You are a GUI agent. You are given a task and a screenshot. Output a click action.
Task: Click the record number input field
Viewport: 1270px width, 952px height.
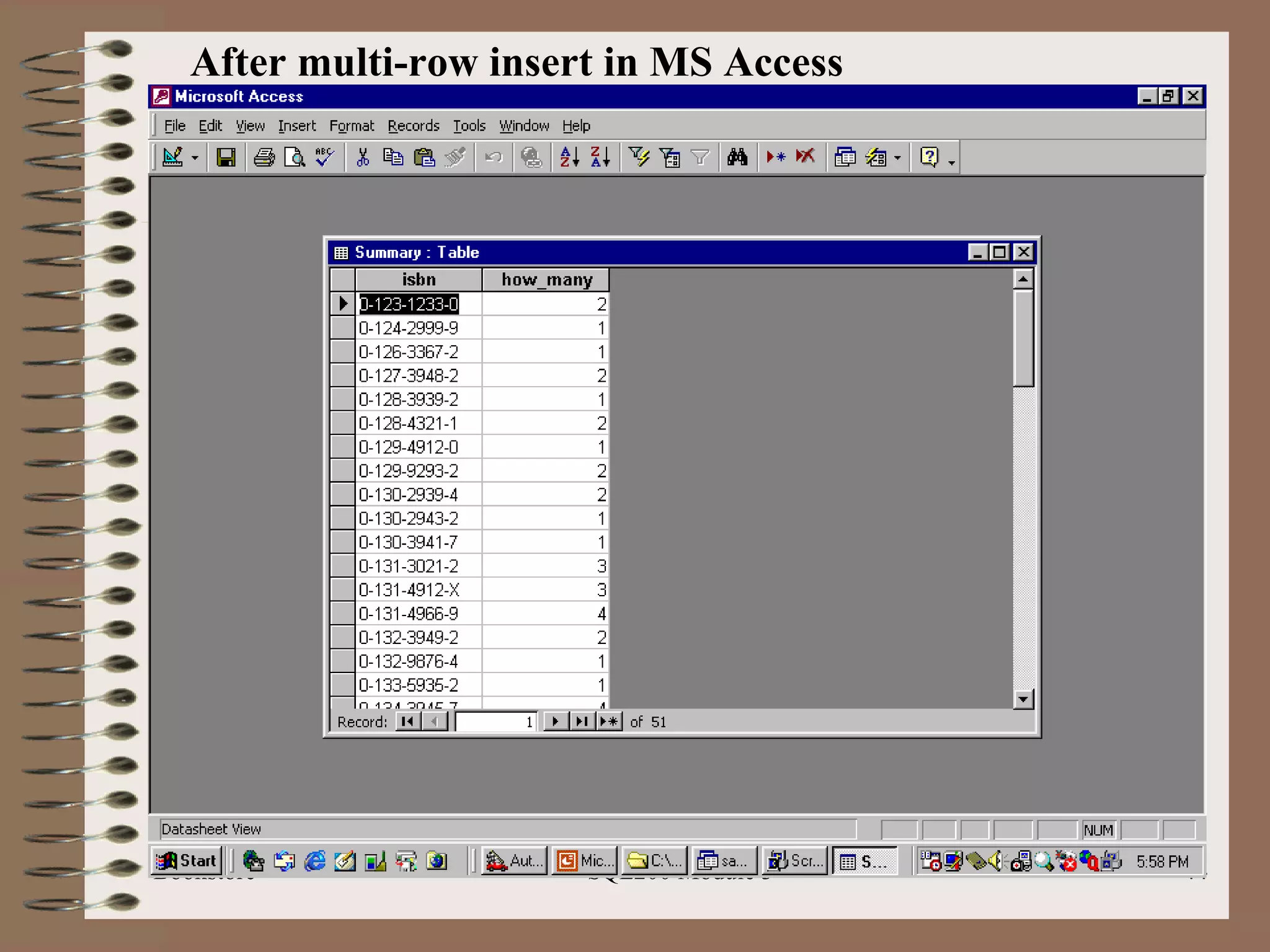pos(495,721)
